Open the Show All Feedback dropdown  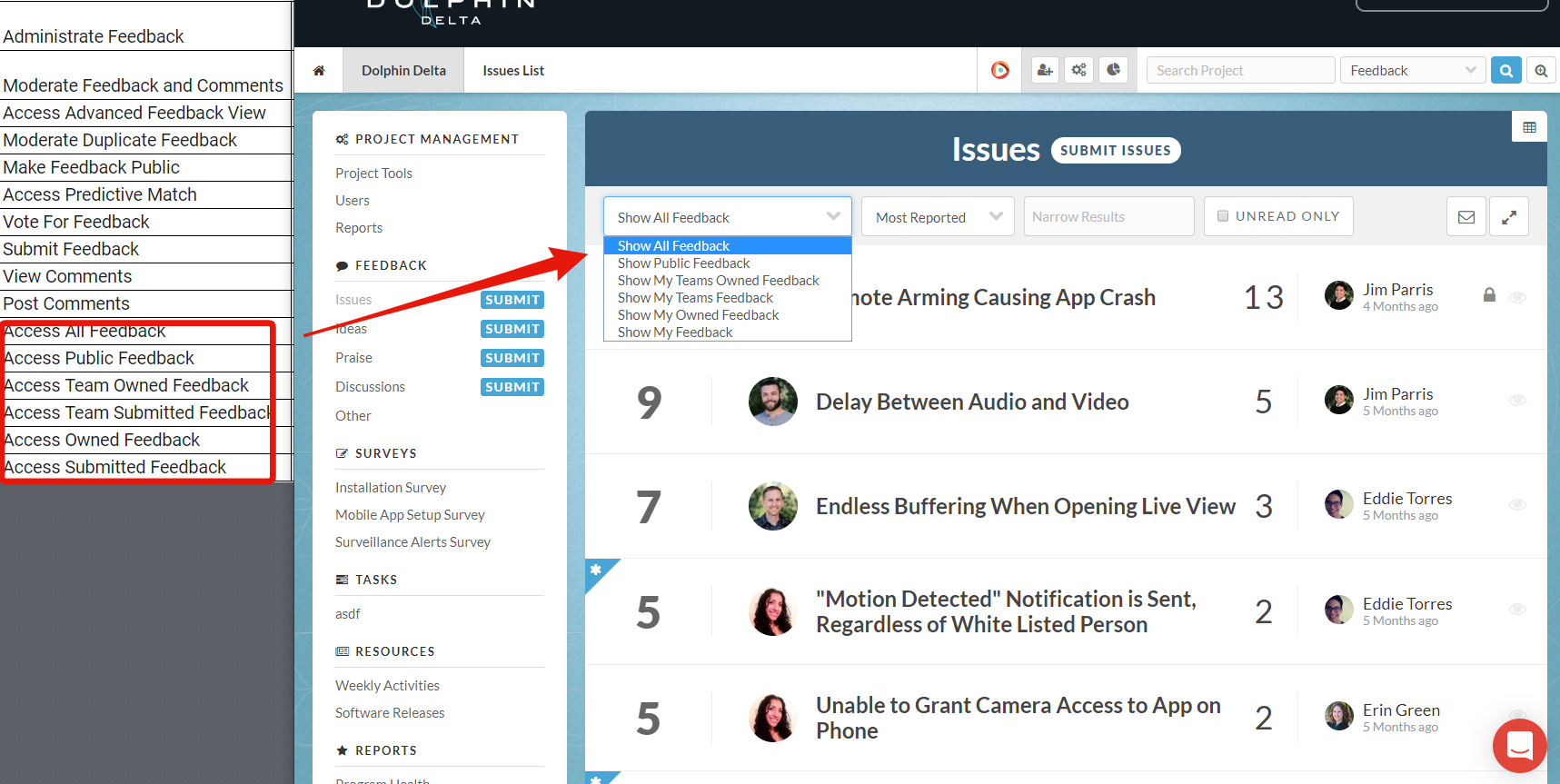coord(728,217)
